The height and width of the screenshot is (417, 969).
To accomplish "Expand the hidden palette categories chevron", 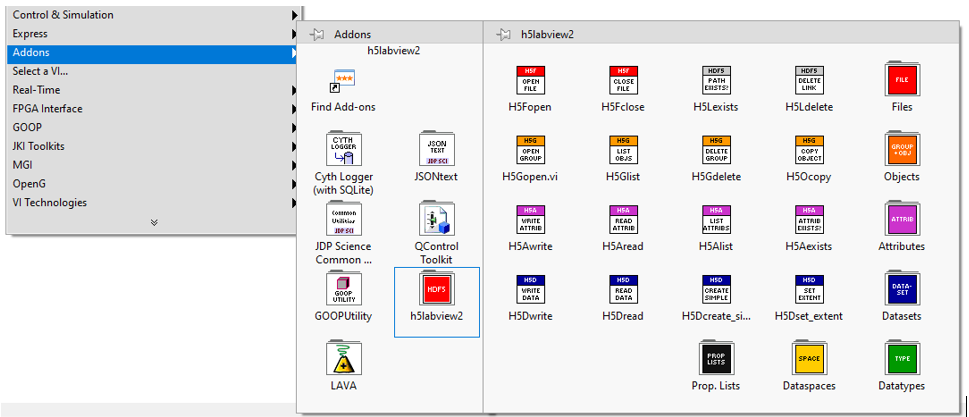I will (154, 222).
